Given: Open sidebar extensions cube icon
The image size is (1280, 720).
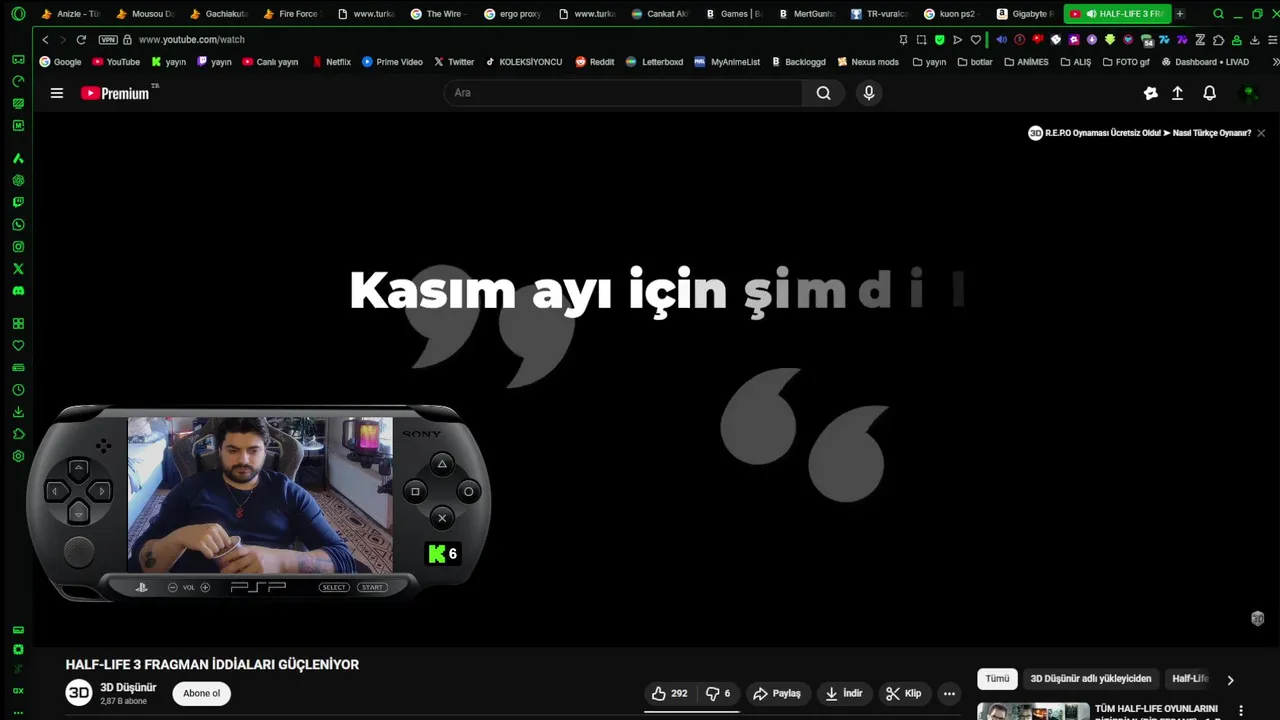Looking at the screenshot, I should 18,434.
